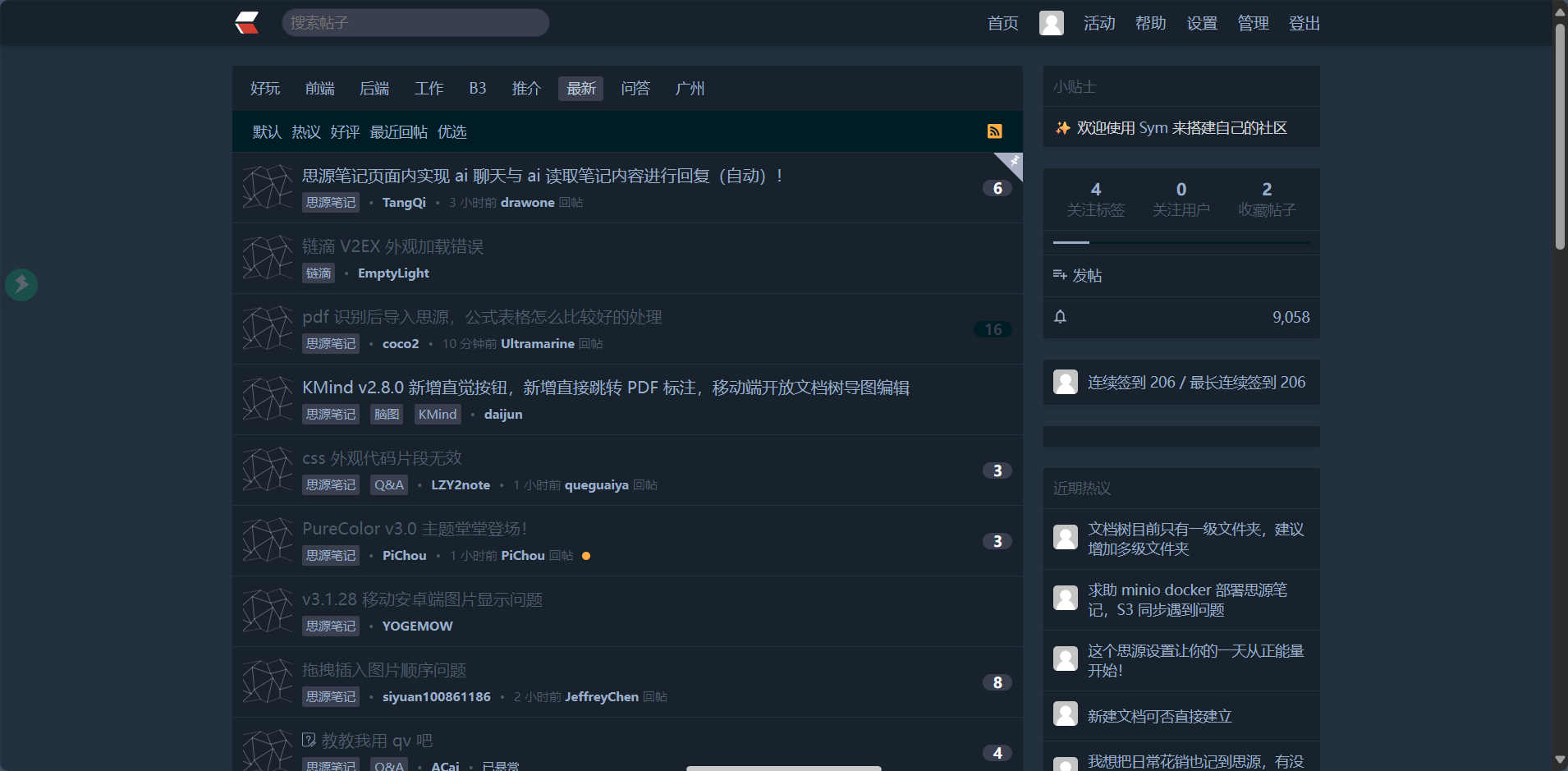Open the 思源笔记 tag on the pdf post
The image size is (1568, 771).
click(330, 343)
